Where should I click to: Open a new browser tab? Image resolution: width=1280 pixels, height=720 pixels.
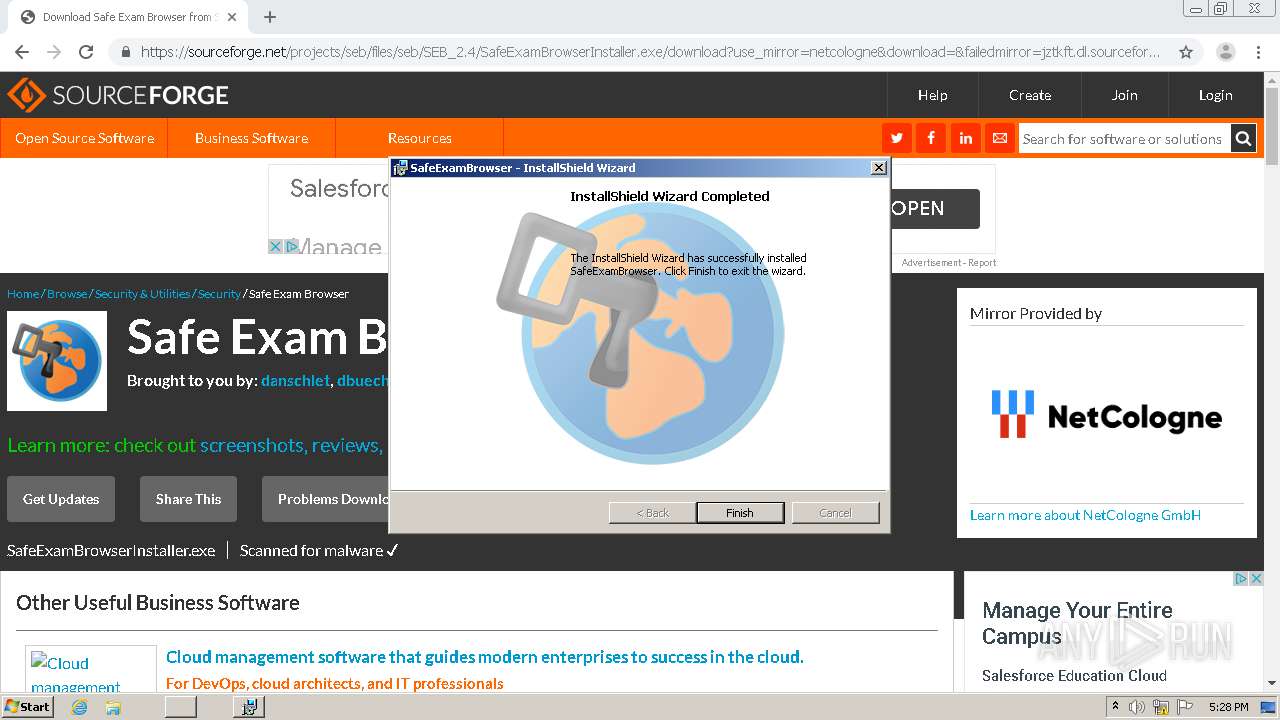coord(270,17)
